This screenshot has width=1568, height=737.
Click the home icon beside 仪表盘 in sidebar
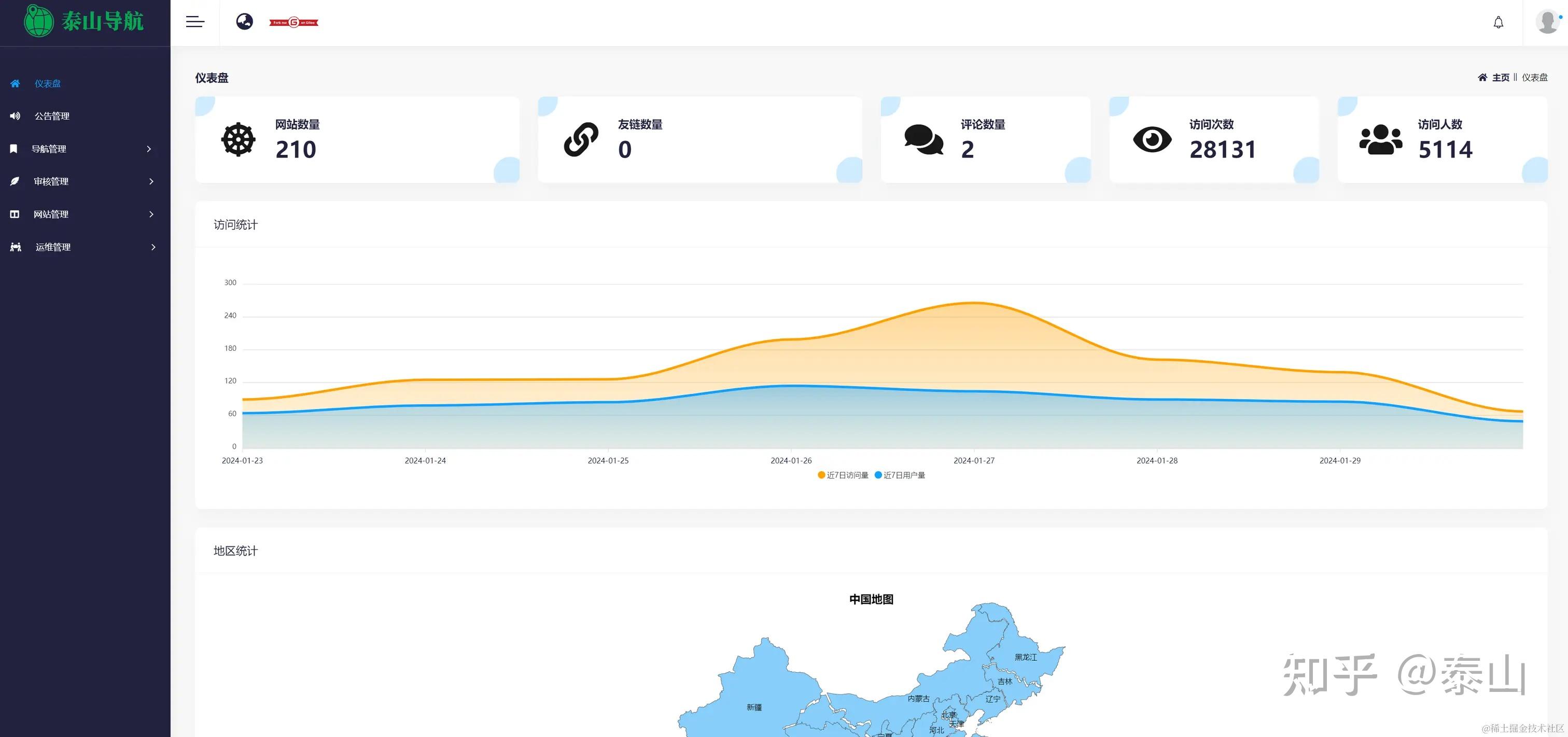pyautogui.click(x=15, y=83)
